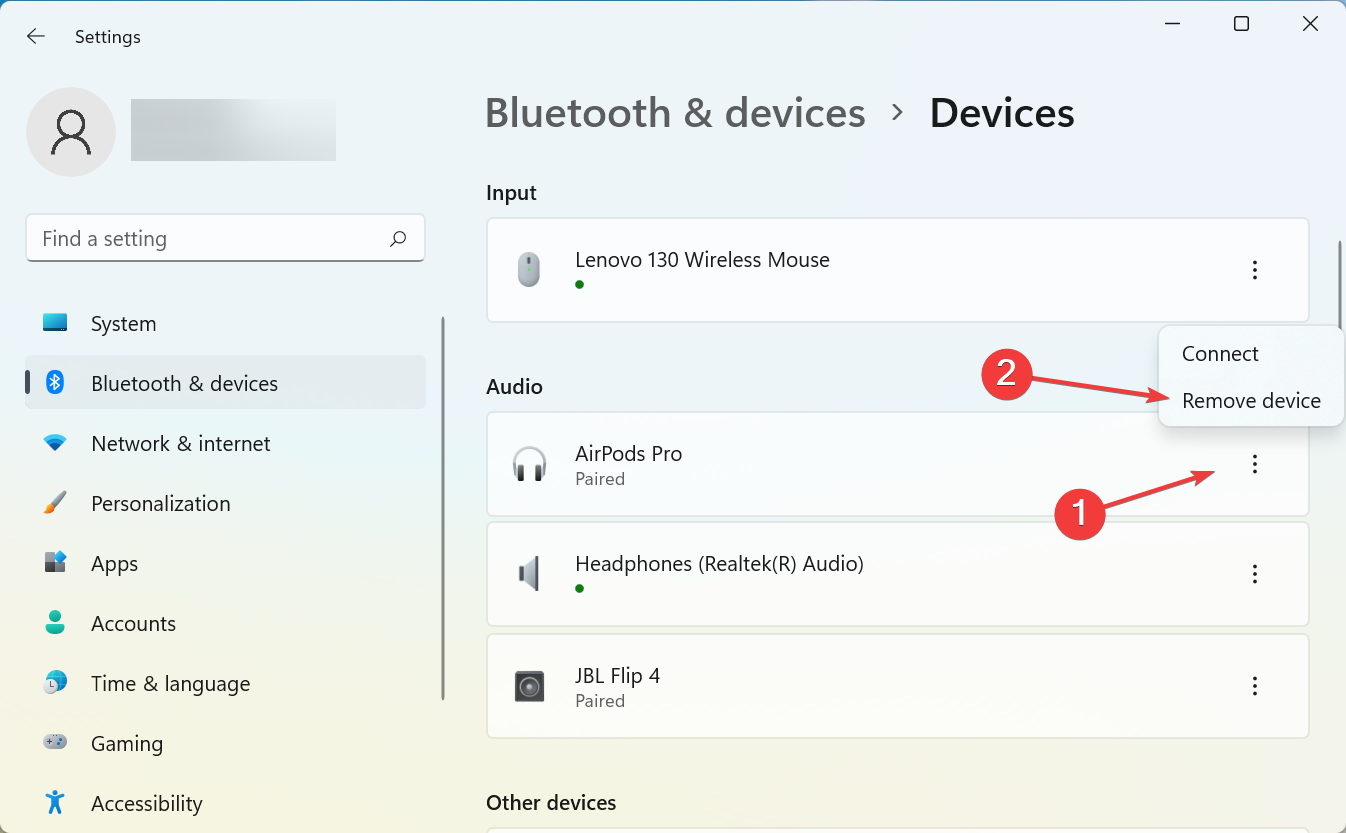Image resolution: width=1346 pixels, height=833 pixels.
Task: Click the Accessibility figure icon
Action: pyautogui.click(x=55, y=802)
